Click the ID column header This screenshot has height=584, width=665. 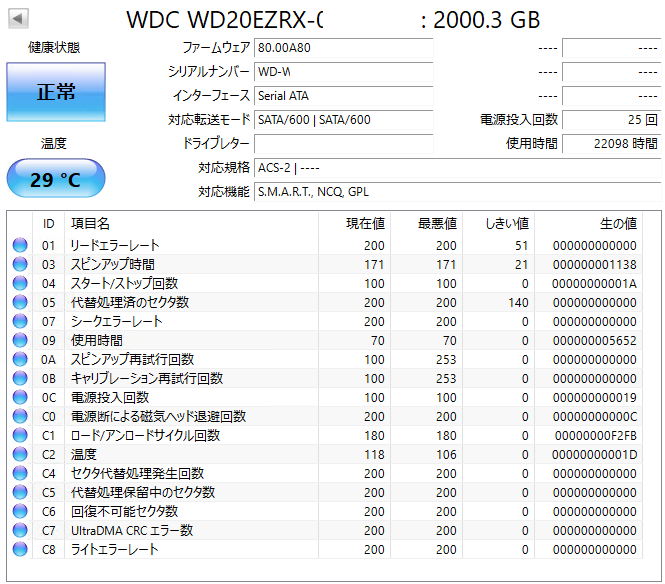tap(48, 224)
